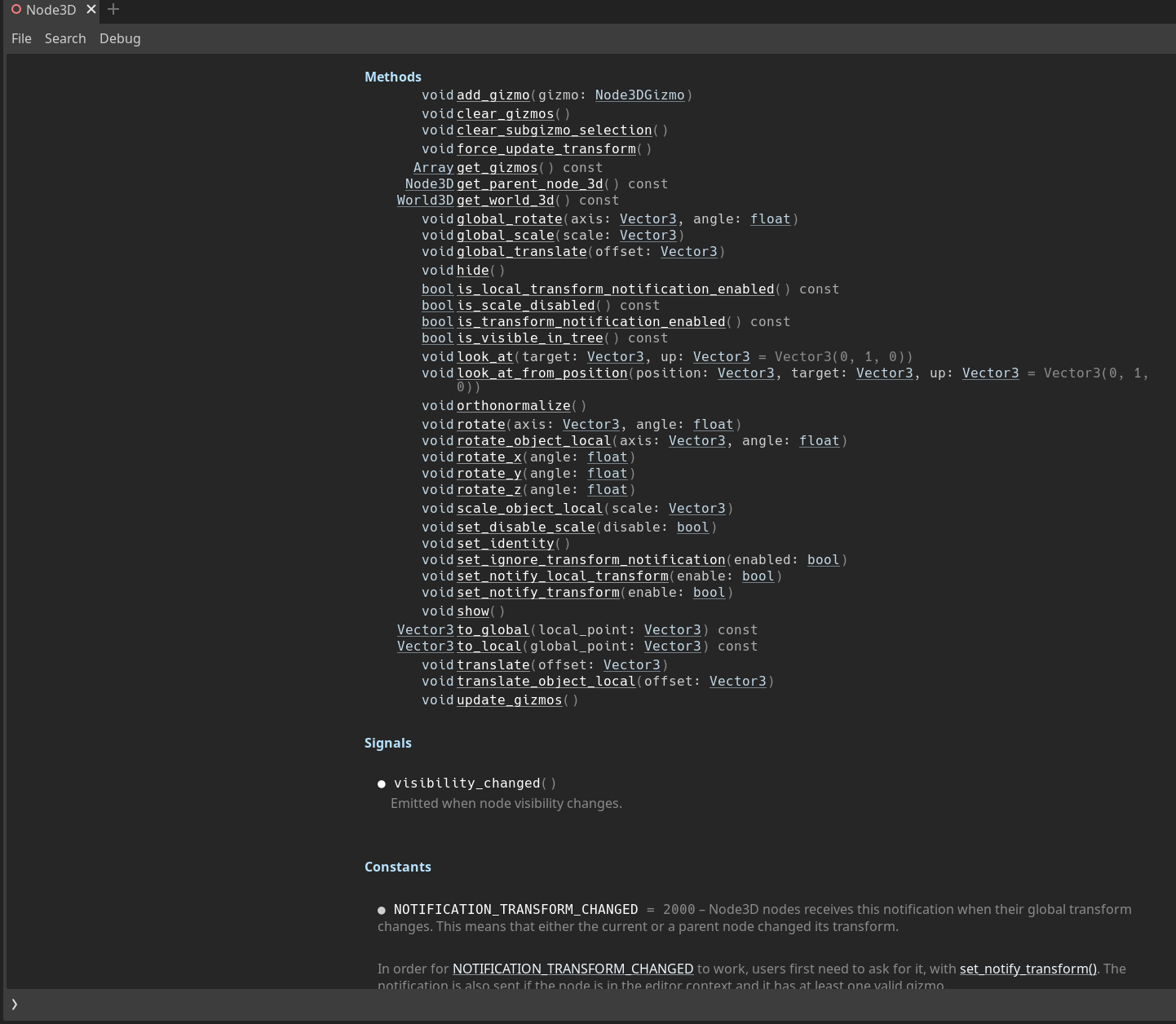Click the bool link of set_disable_scale parameter

pos(692,527)
